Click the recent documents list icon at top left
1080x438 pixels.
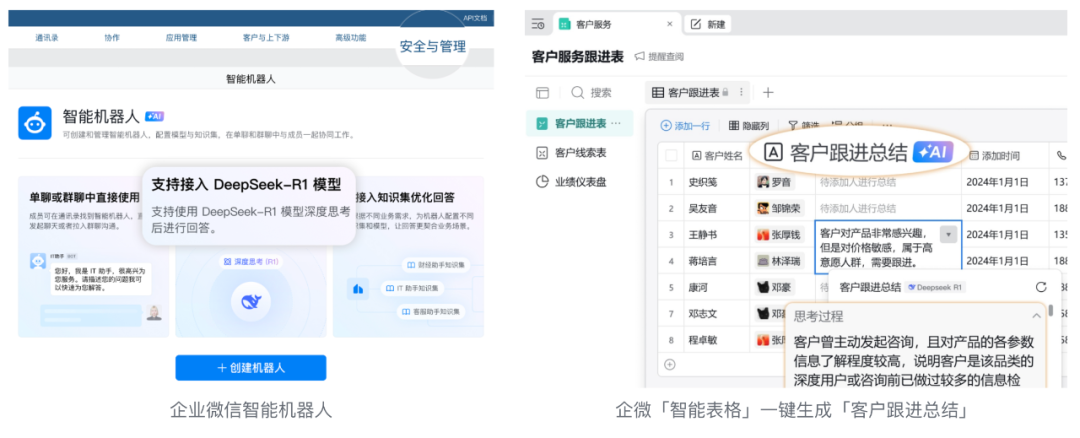point(538,24)
